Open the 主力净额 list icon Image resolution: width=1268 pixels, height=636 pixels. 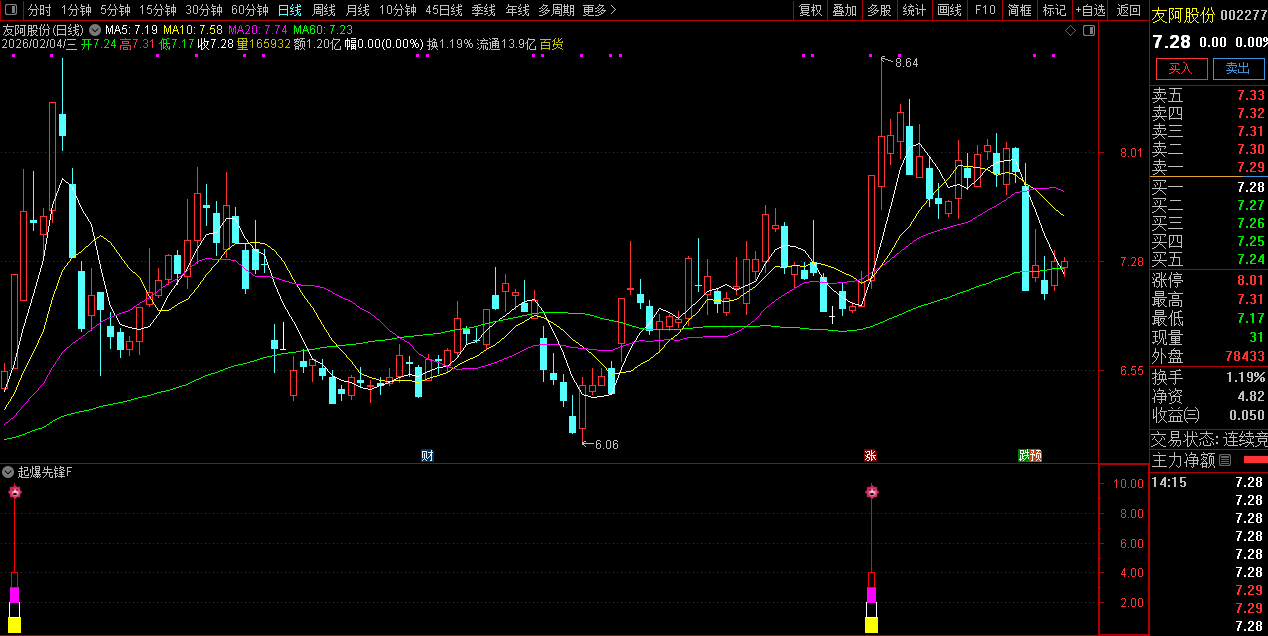pos(1225,460)
